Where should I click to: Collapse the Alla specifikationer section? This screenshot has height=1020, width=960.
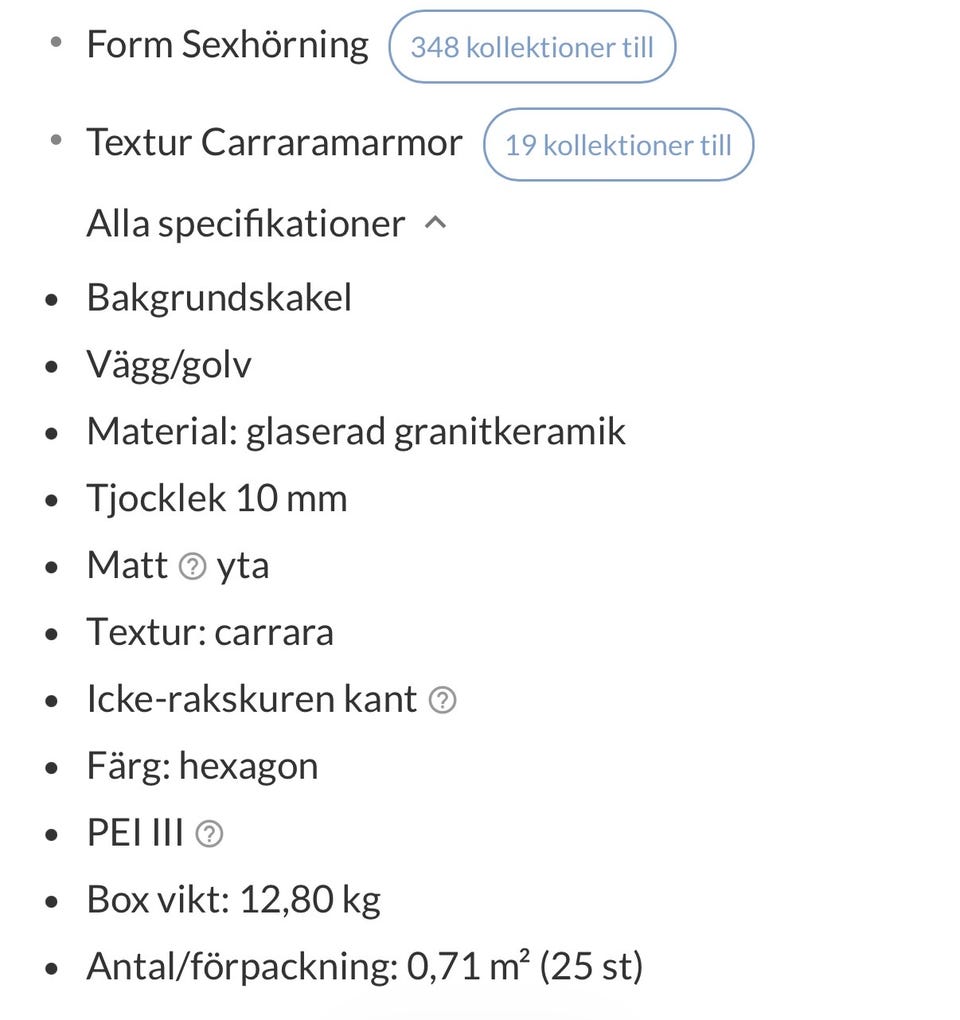246,224
